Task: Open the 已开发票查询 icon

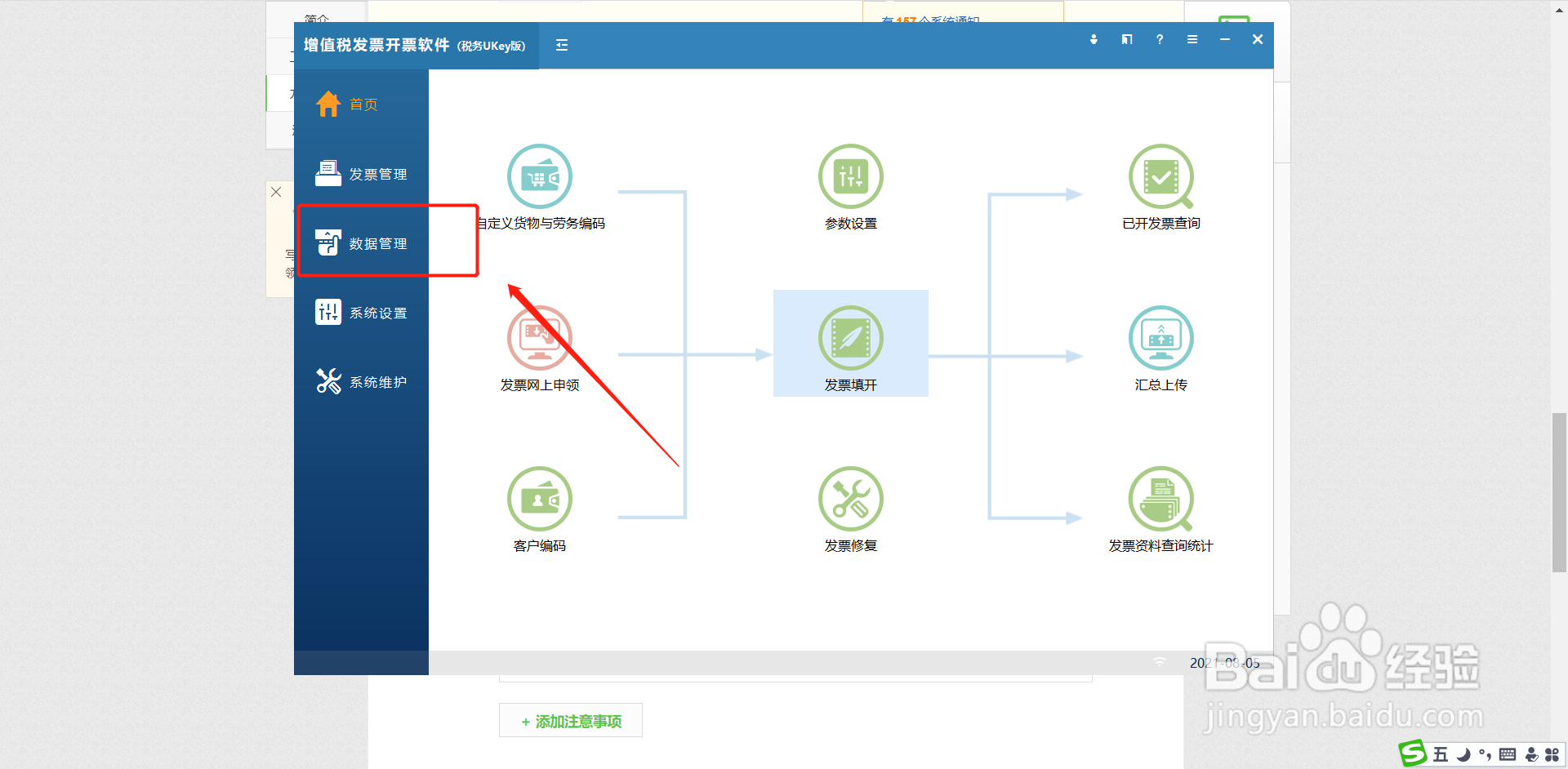Action: (x=1161, y=176)
